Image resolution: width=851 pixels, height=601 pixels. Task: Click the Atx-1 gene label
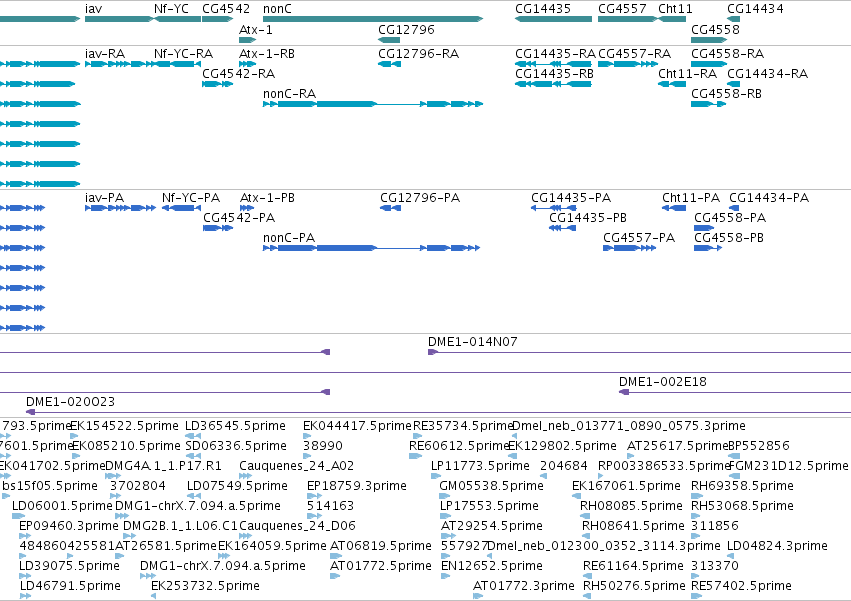[256, 29]
